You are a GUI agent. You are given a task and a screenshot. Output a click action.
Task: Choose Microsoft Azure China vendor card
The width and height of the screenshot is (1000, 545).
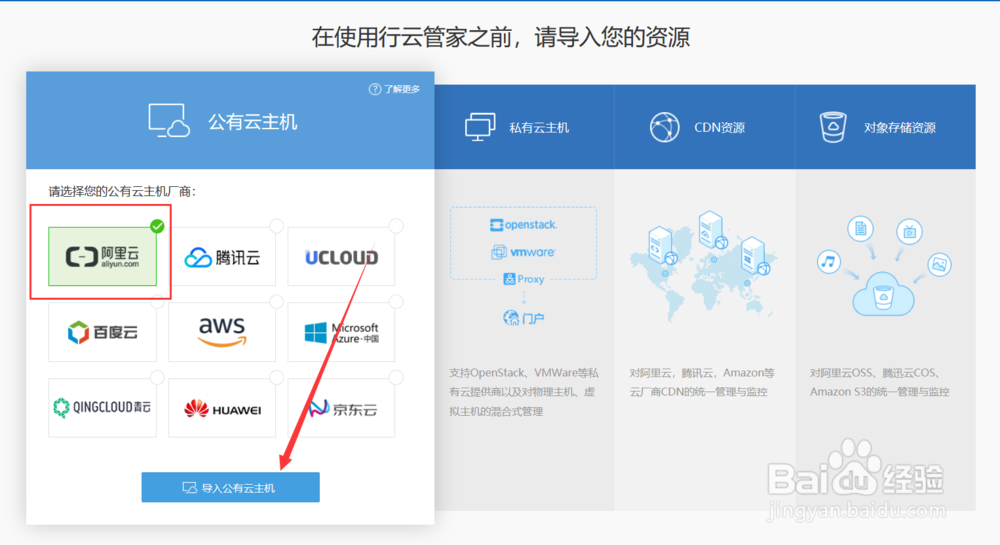341,332
